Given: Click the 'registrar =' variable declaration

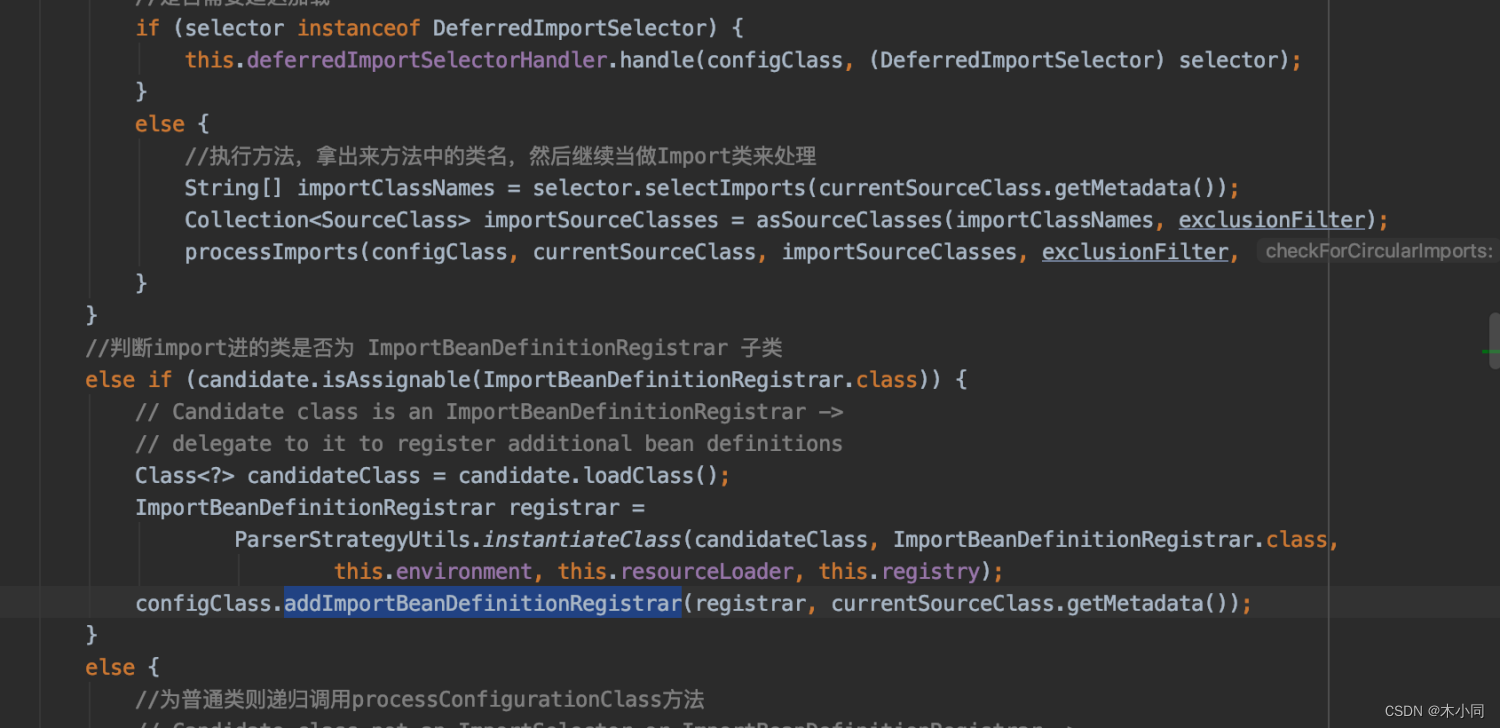Looking at the screenshot, I should tap(577, 508).
